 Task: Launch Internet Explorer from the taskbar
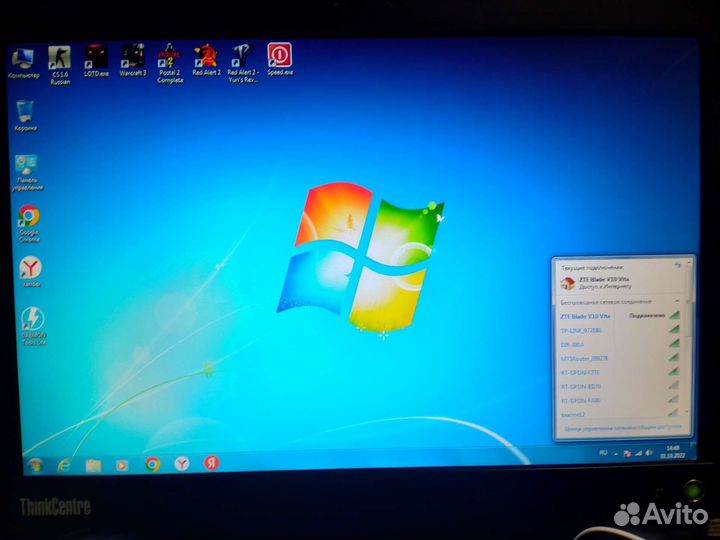pos(65,465)
